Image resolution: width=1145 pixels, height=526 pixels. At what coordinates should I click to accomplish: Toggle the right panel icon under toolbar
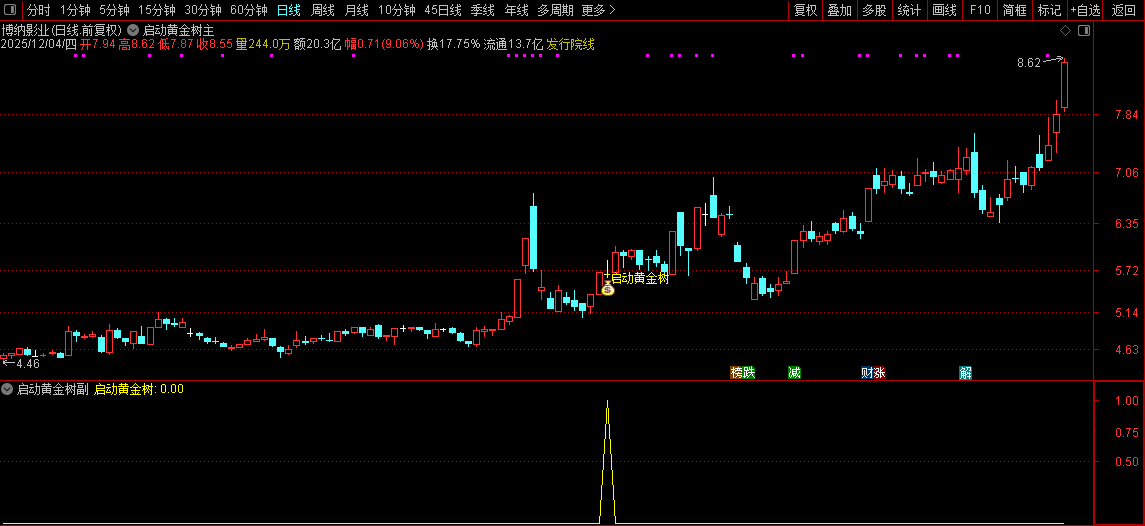pos(1084,31)
